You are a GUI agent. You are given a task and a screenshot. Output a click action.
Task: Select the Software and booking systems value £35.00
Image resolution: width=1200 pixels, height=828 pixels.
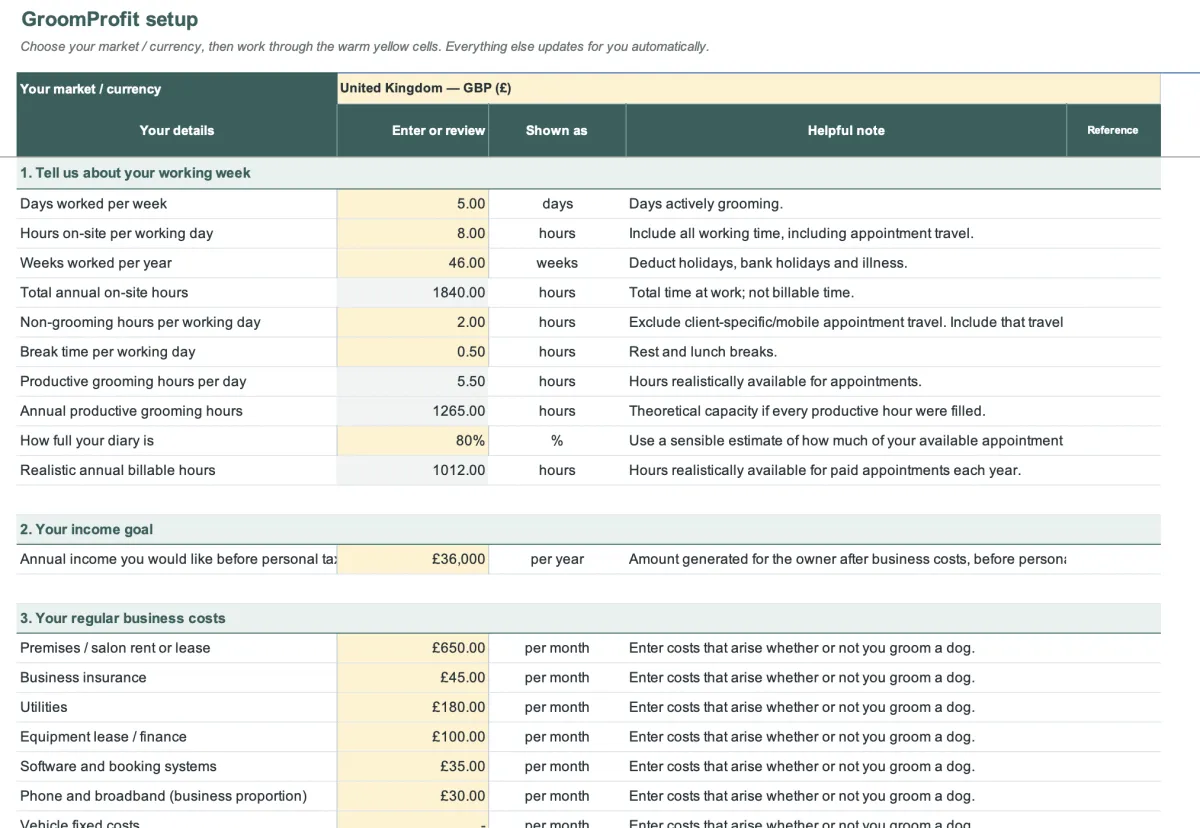[412, 767]
